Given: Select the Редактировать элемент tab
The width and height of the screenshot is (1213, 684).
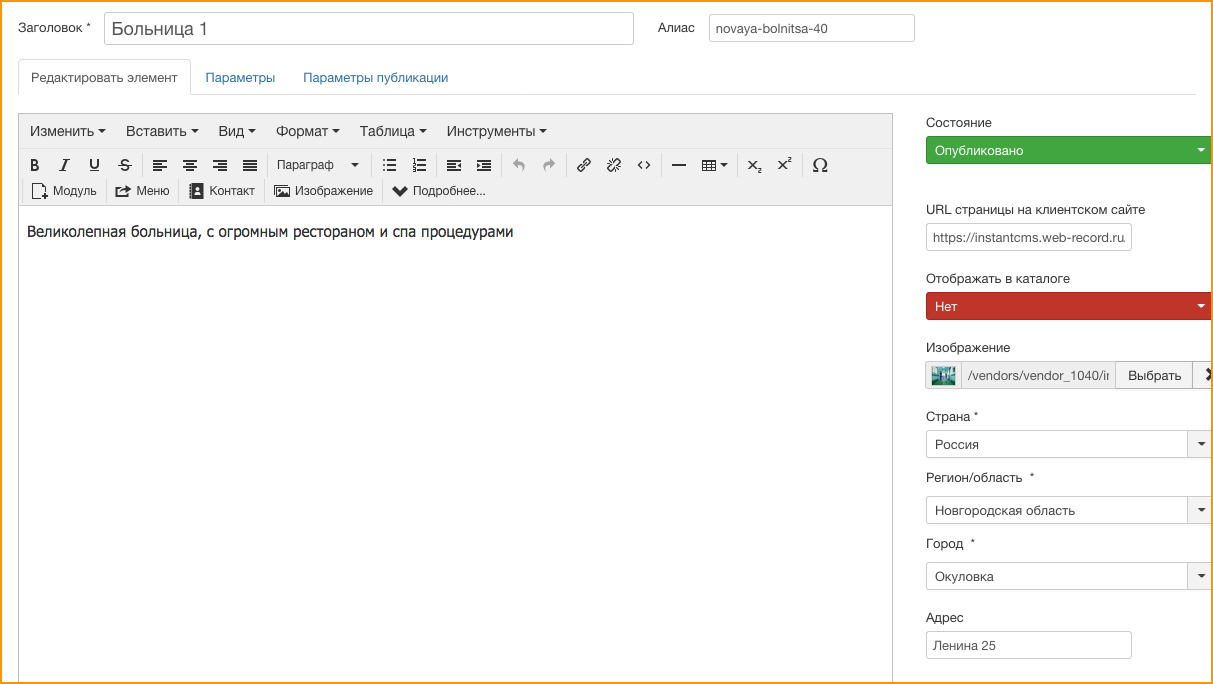Looking at the screenshot, I should pyautogui.click(x=104, y=77).
